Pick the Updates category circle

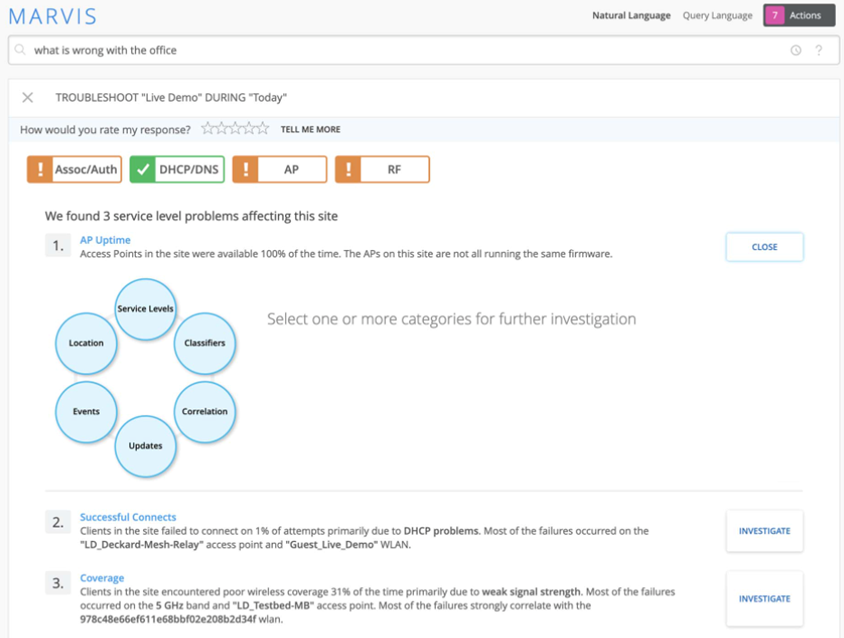(146, 445)
